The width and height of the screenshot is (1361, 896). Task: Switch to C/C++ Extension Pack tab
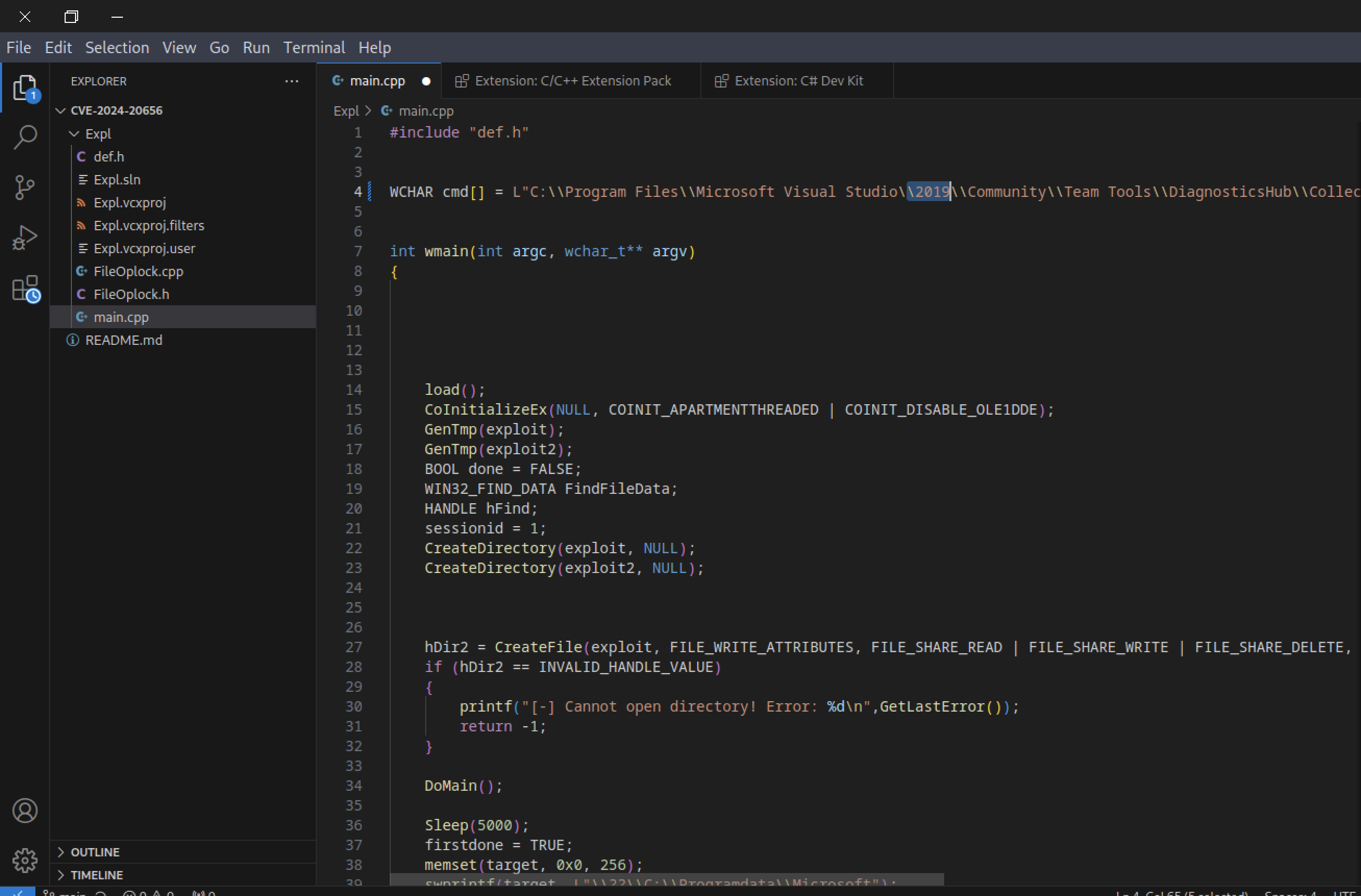[572, 81]
